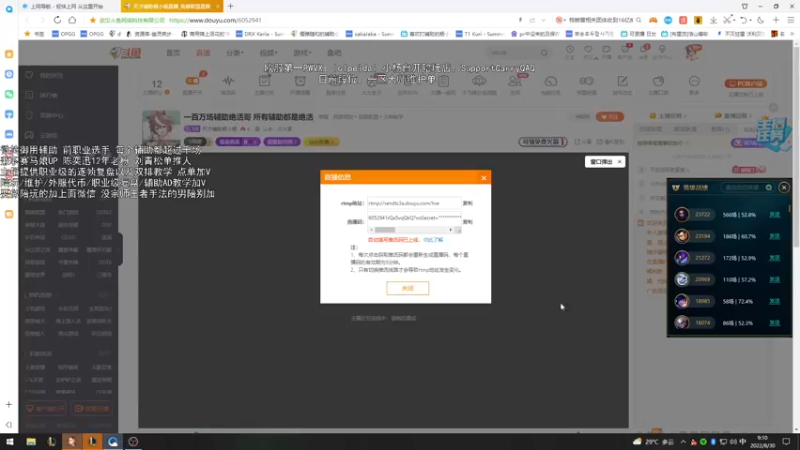Click the search magnifier in hero stats panel
Screen dimensions: 800x450
[x=769, y=188]
